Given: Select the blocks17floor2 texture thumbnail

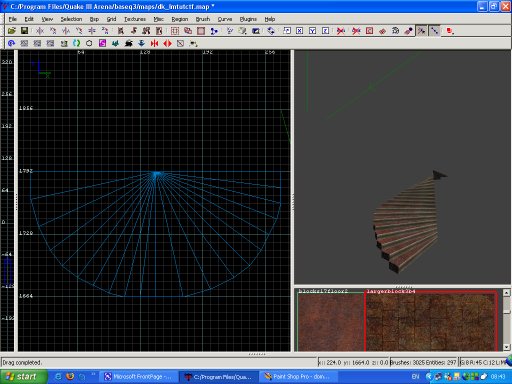Looking at the screenshot, I should pos(331,322).
